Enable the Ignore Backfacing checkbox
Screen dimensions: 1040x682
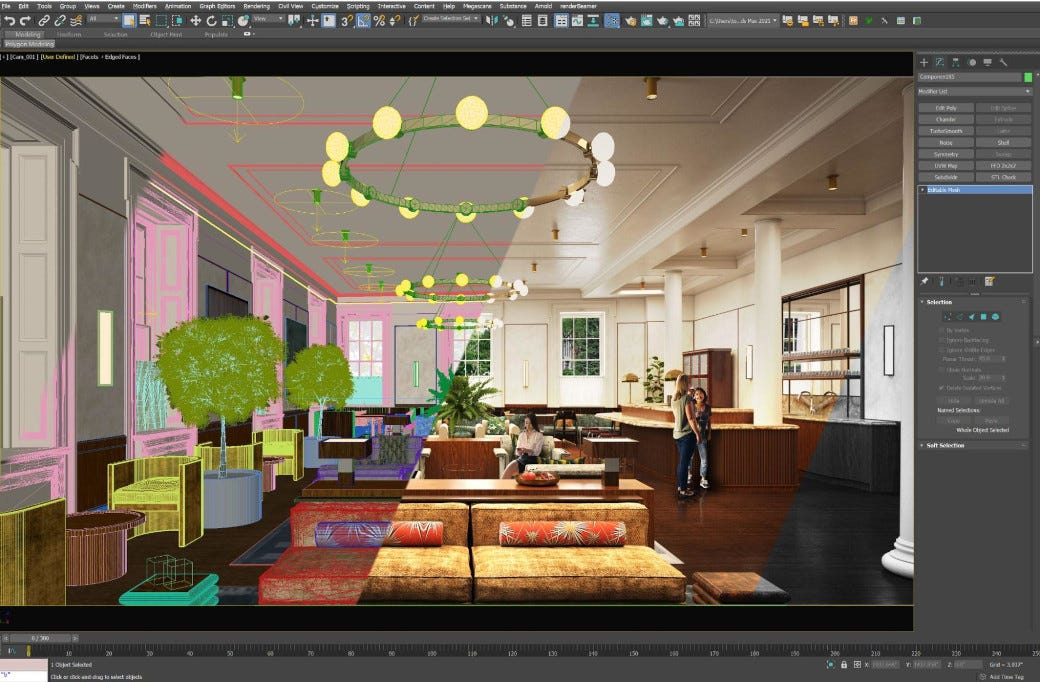click(x=941, y=341)
